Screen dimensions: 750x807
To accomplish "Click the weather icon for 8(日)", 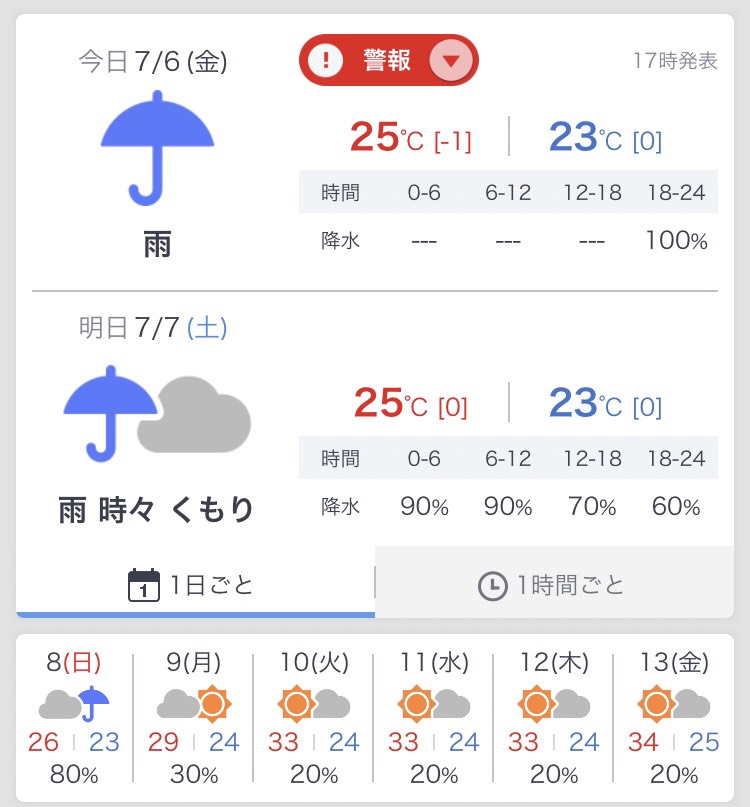I will coord(74,705).
